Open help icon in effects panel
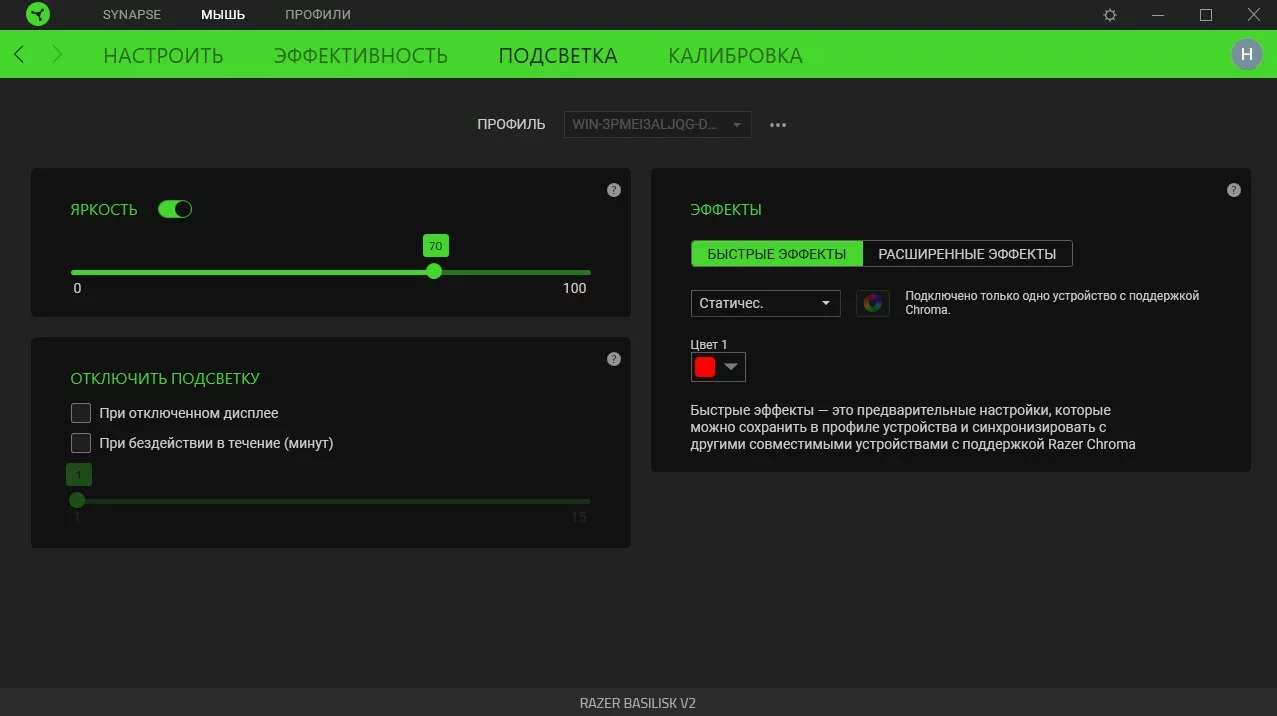1277x716 pixels. 1234,190
